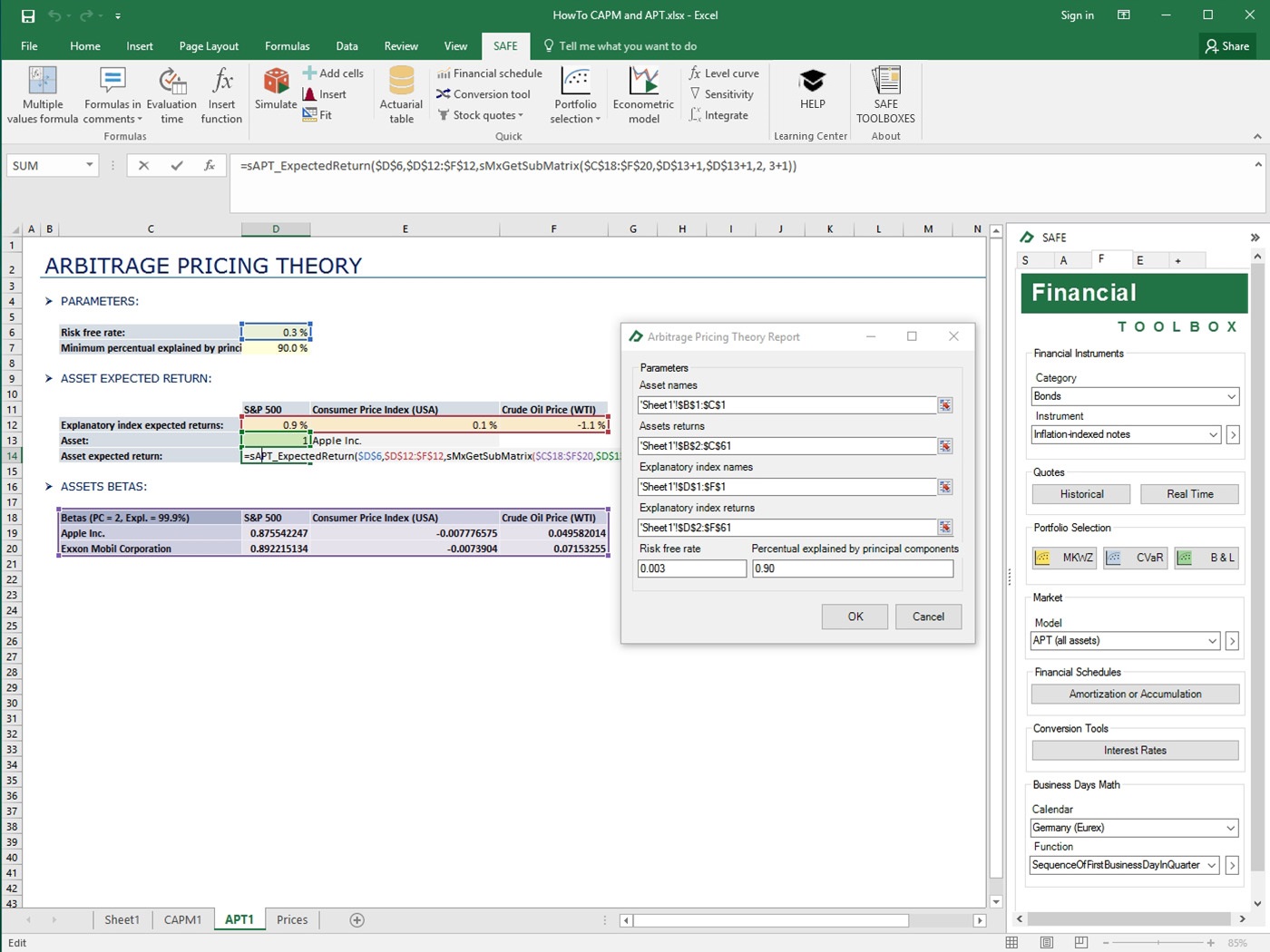Open SAFE TOOLBOXES about icon

[x=885, y=95]
